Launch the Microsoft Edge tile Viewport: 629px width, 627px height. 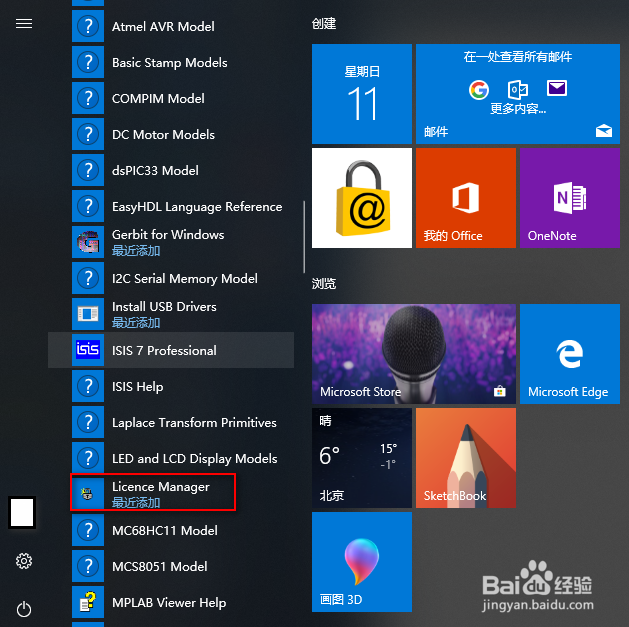(x=570, y=354)
